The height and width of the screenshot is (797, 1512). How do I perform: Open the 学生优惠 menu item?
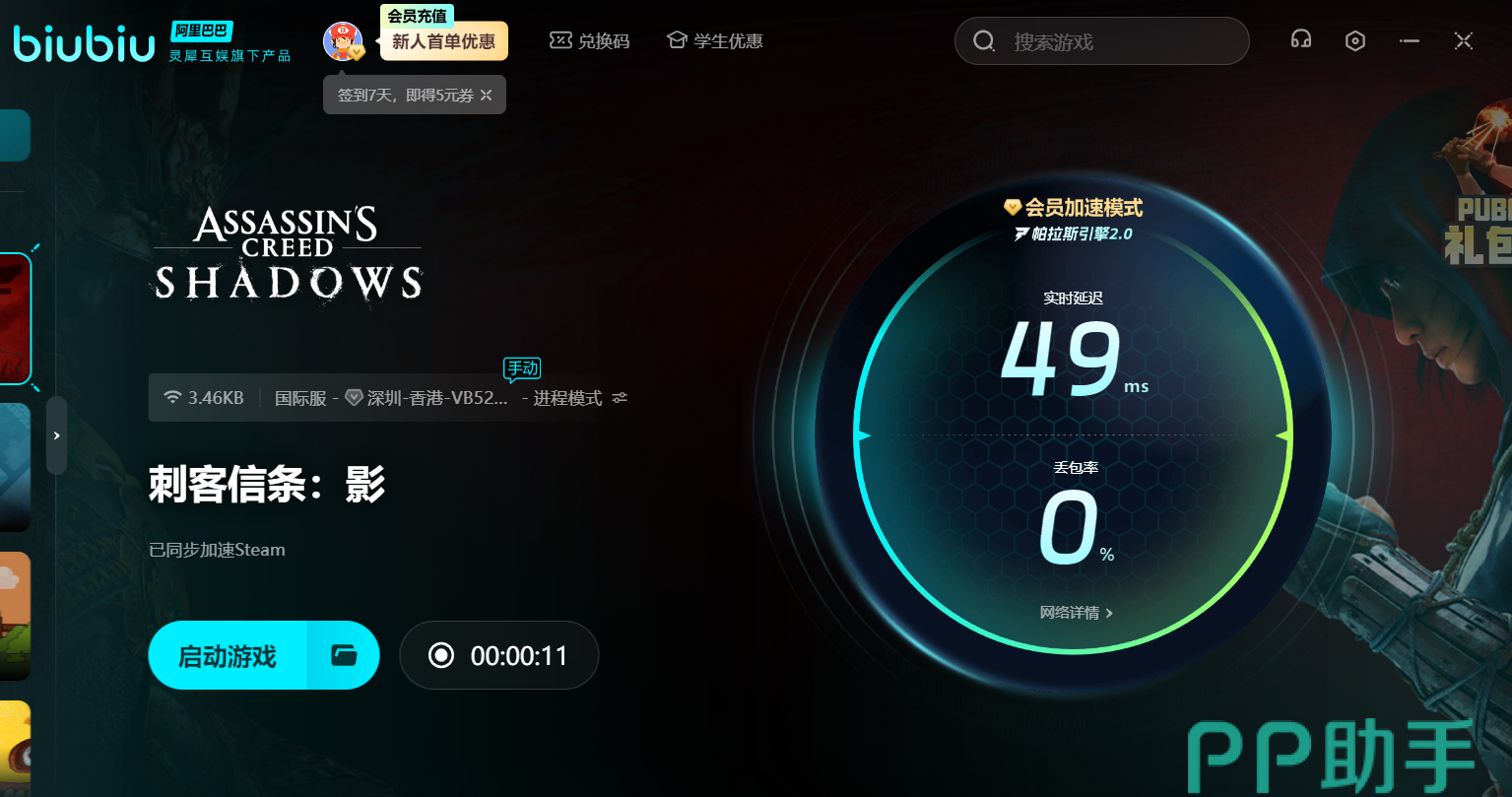(x=728, y=41)
